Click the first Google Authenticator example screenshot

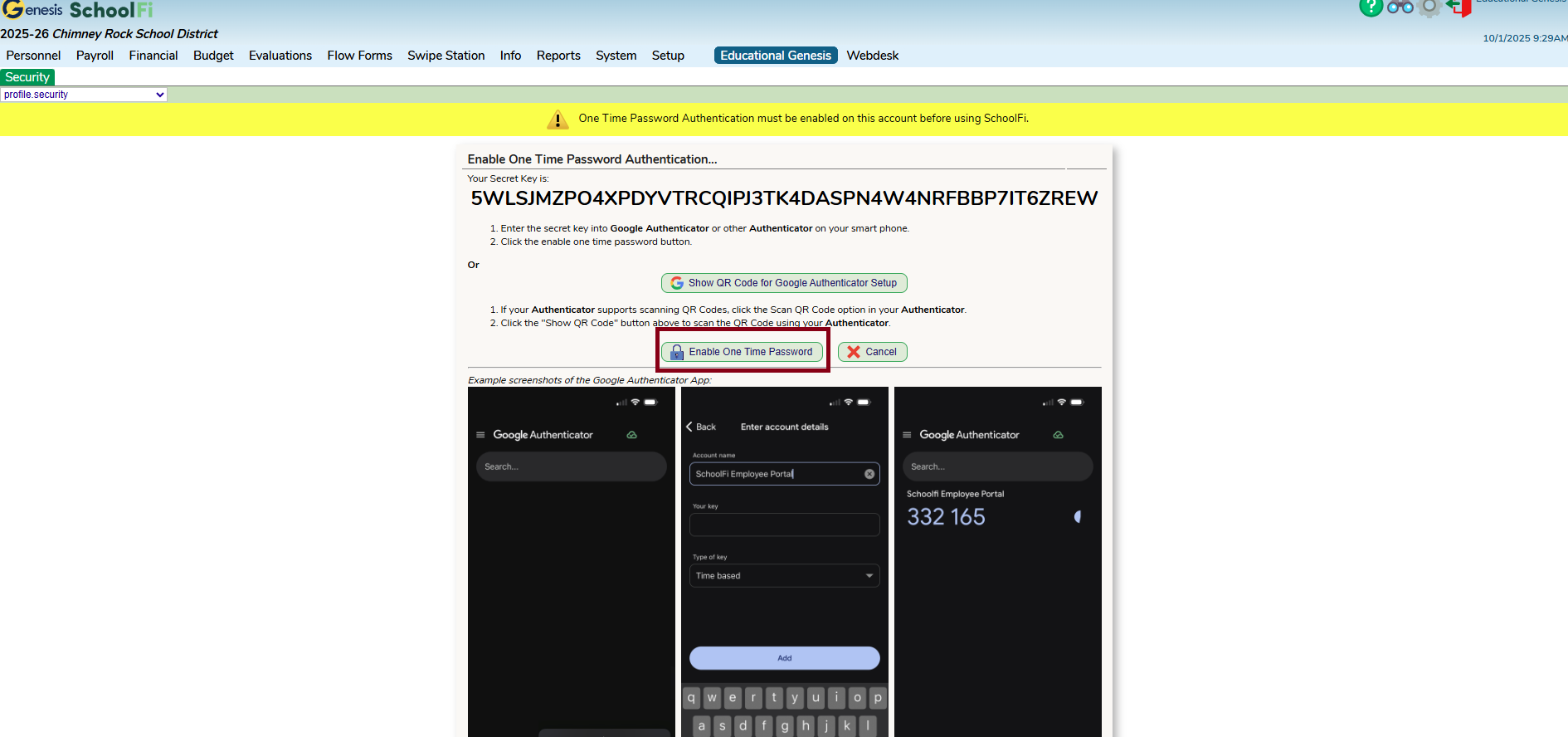pyautogui.click(x=572, y=562)
